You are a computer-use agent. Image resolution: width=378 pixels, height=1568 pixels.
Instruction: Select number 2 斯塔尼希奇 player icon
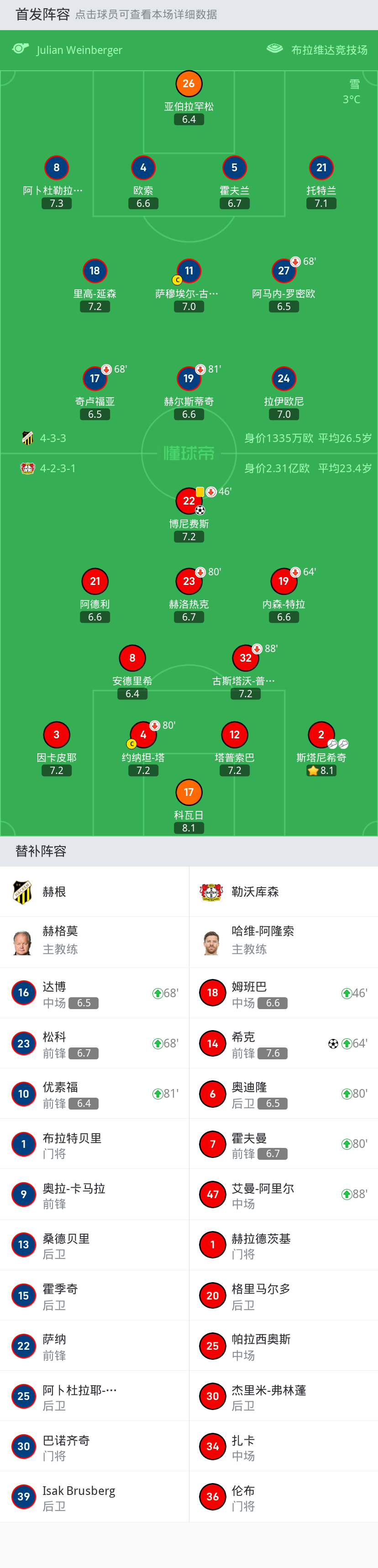(x=321, y=735)
